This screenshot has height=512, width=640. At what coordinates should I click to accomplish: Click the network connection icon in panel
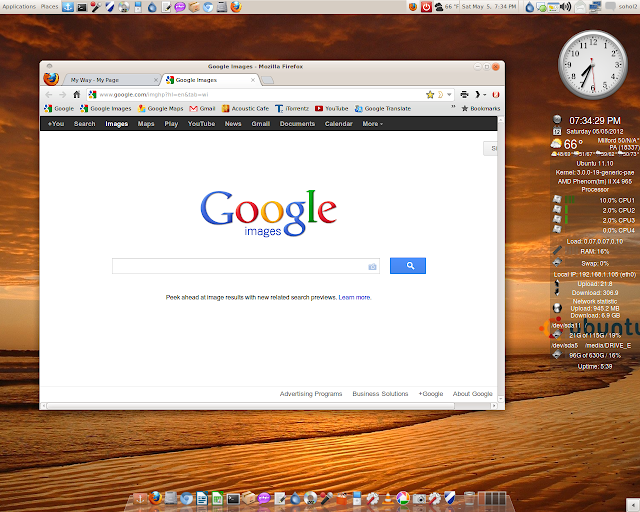coord(595,7)
